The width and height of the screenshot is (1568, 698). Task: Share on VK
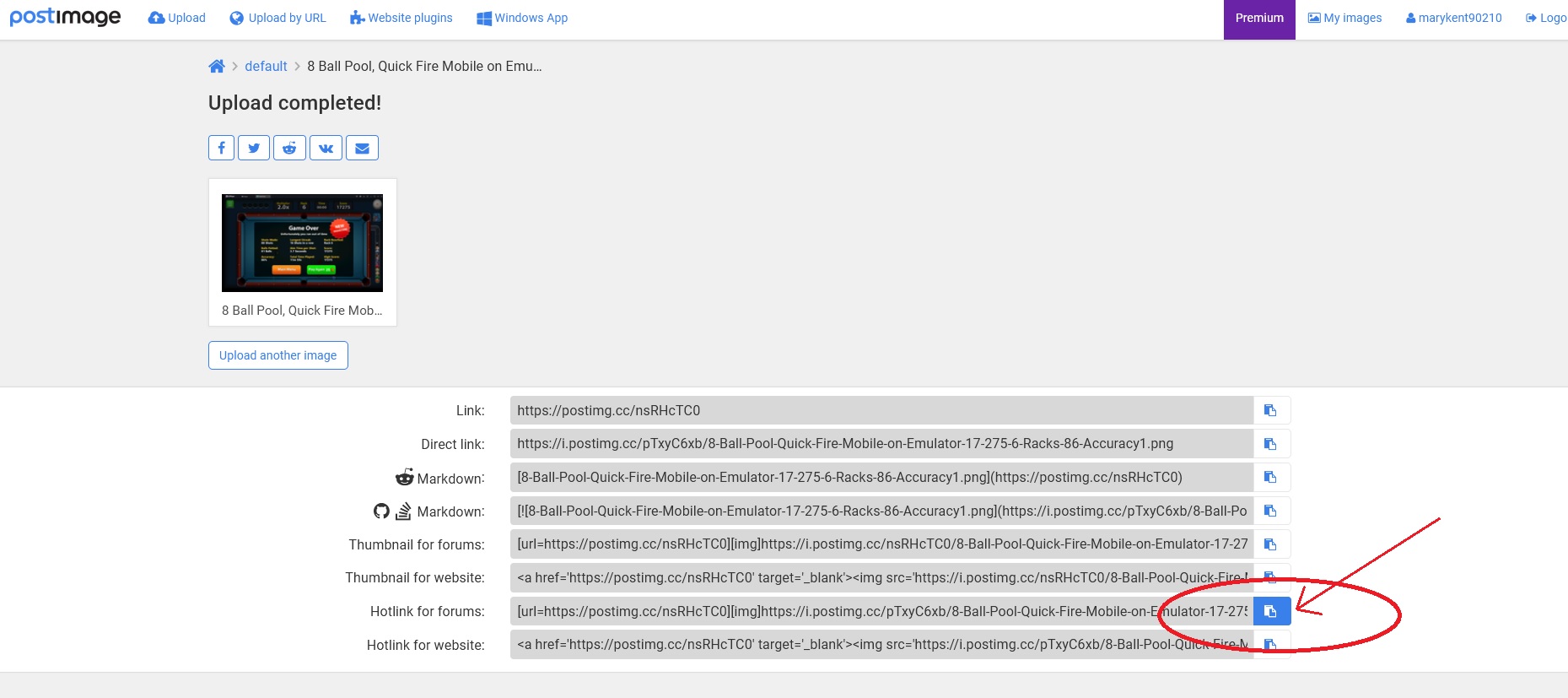(x=326, y=148)
